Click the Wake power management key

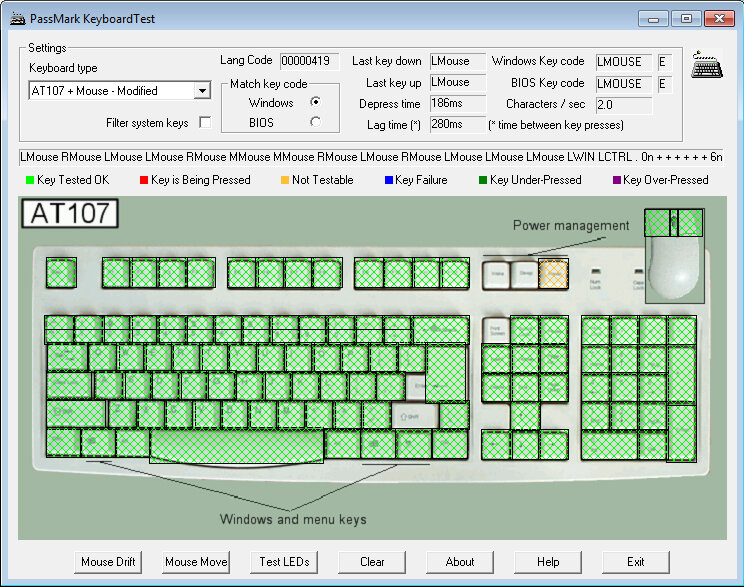click(496, 274)
